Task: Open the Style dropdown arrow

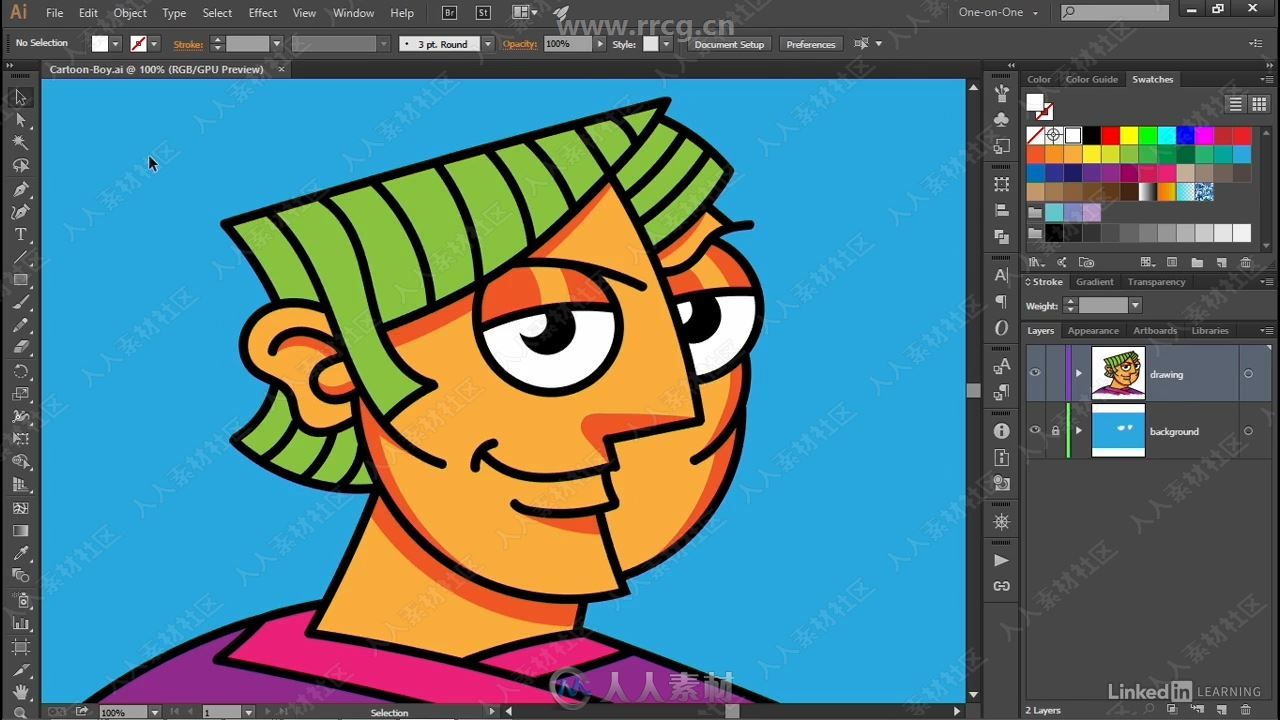Action: coord(666,44)
